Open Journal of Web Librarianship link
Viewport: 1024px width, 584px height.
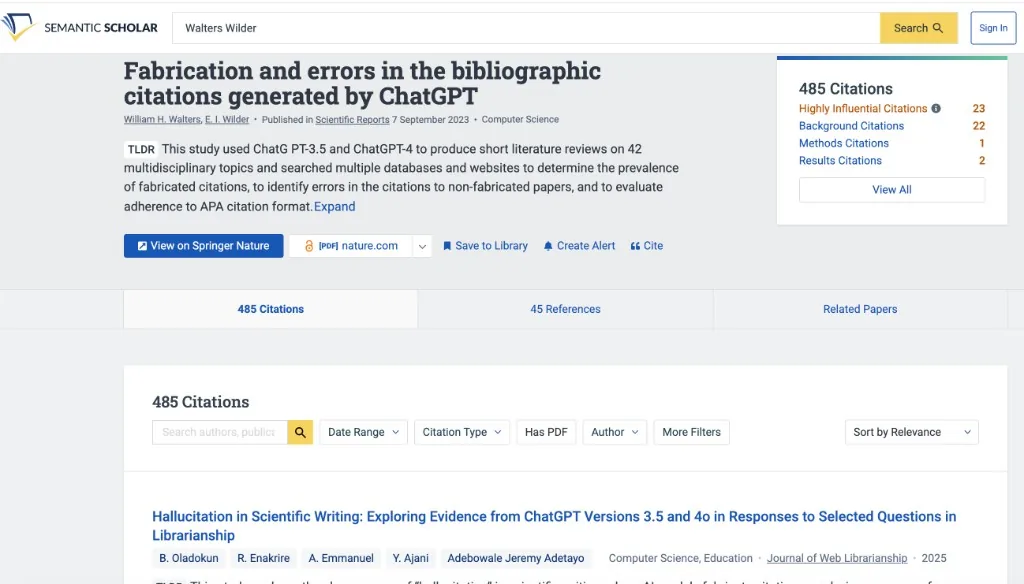(837, 558)
